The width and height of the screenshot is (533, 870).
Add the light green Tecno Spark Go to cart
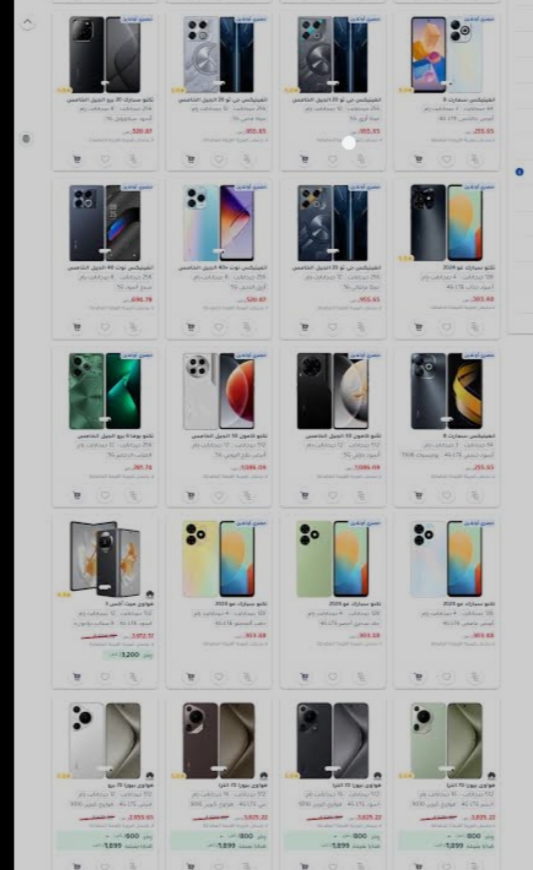pyautogui.click(x=304, y=677)
